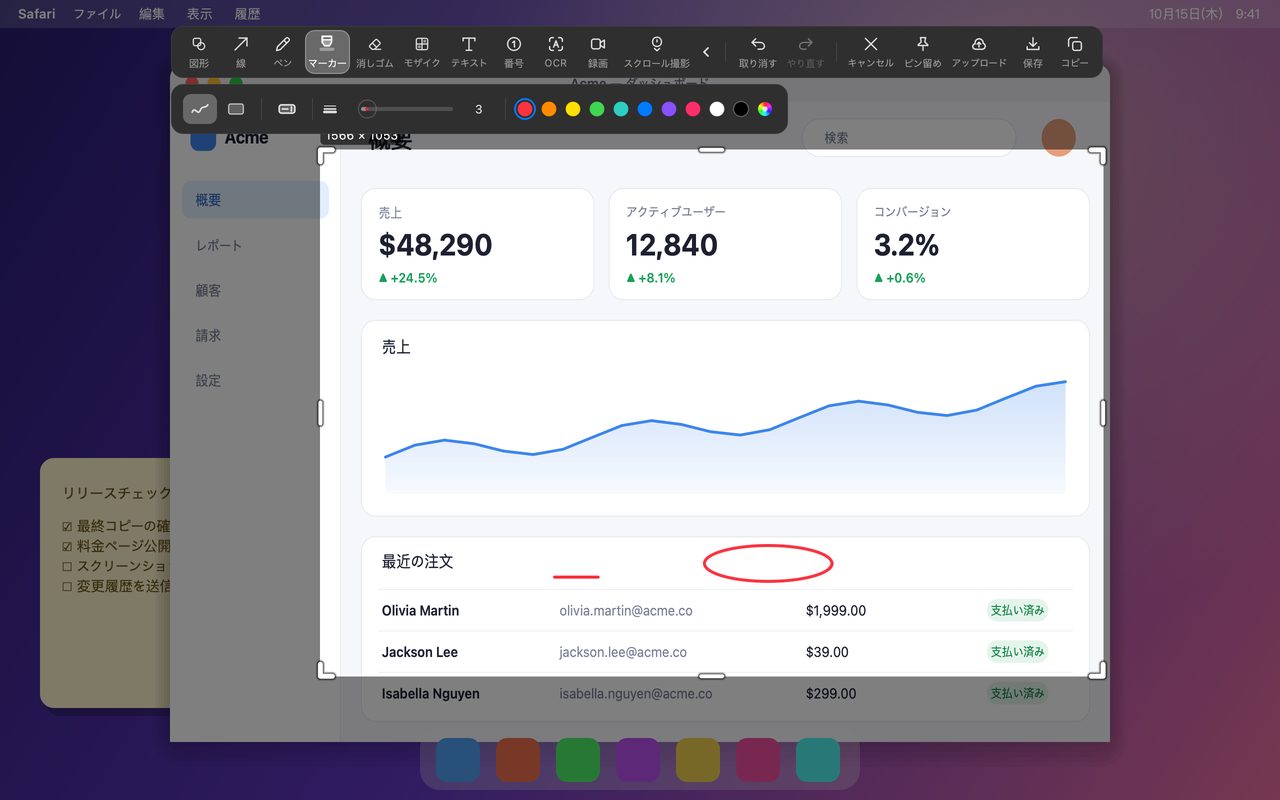The image size is (1280, 800).
Task: Toggle the rounded-end marker style option
Action: [x=287, y=109]
